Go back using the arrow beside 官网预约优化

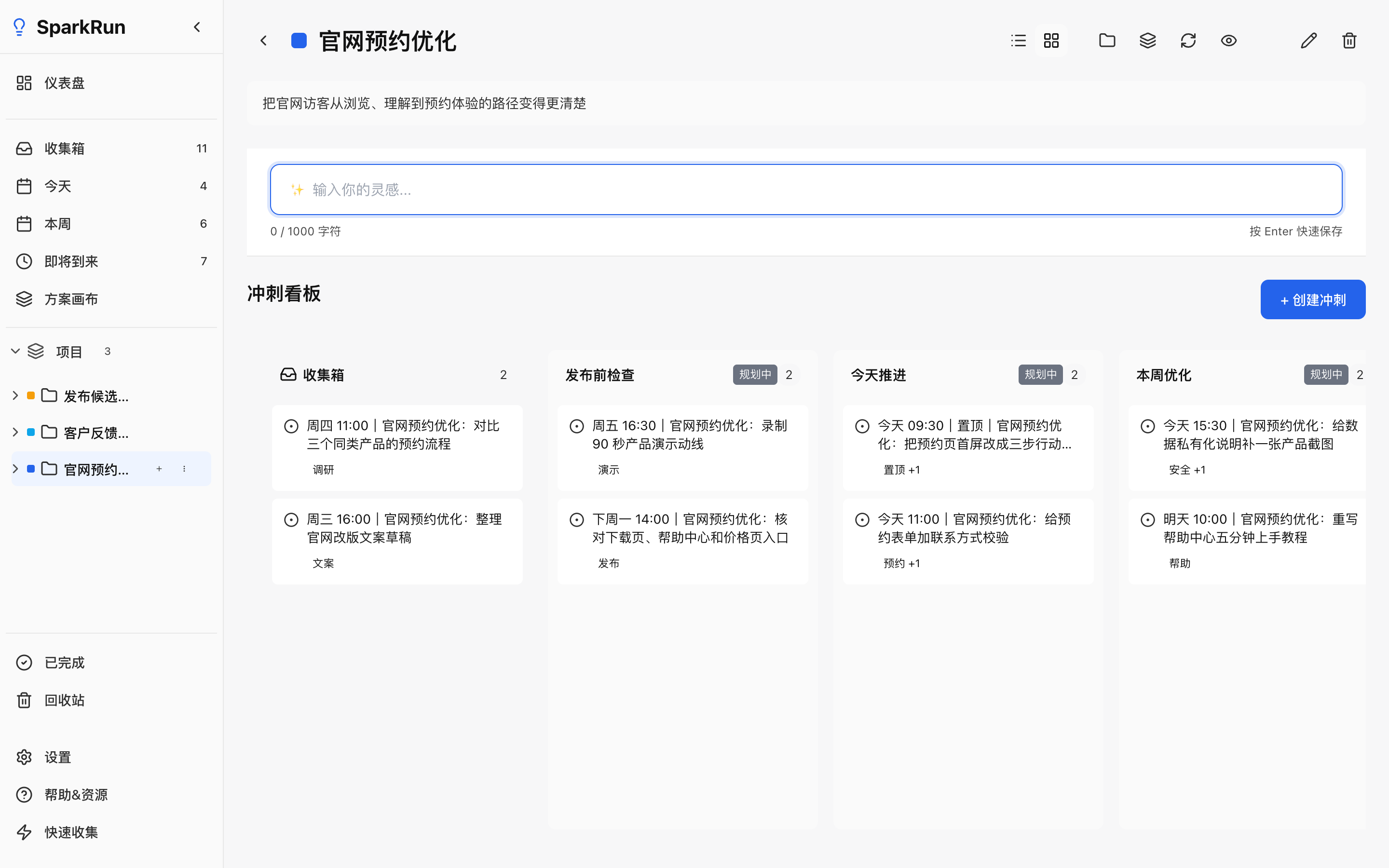[x=263, y=40]
